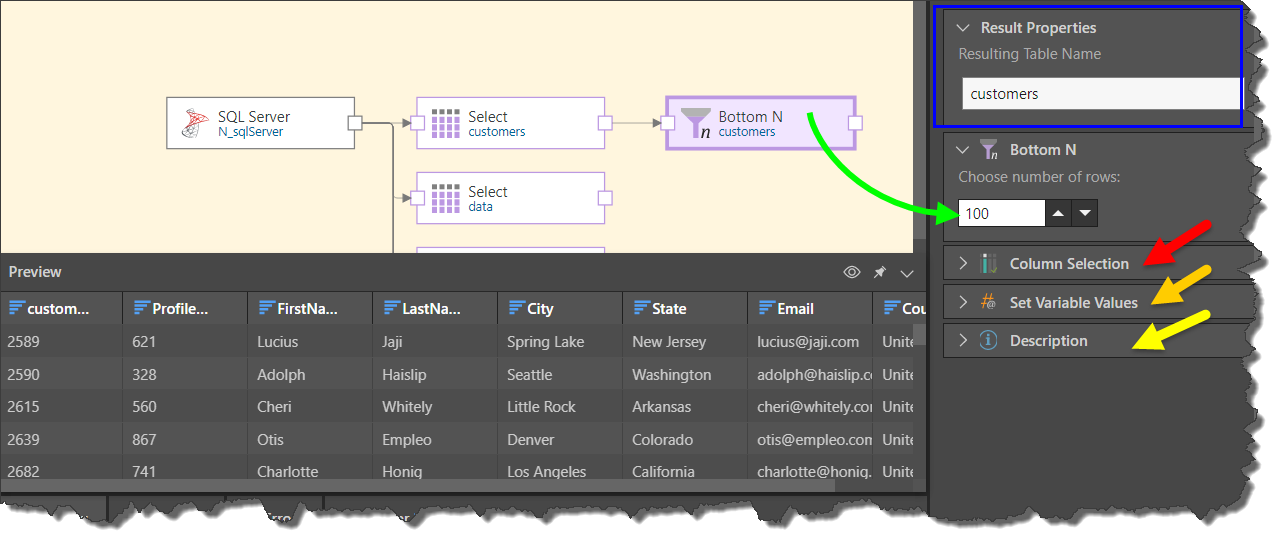1285x545 pixels.
Task: Click the Select customers grid icon
Action: click(x=444, y=123)
